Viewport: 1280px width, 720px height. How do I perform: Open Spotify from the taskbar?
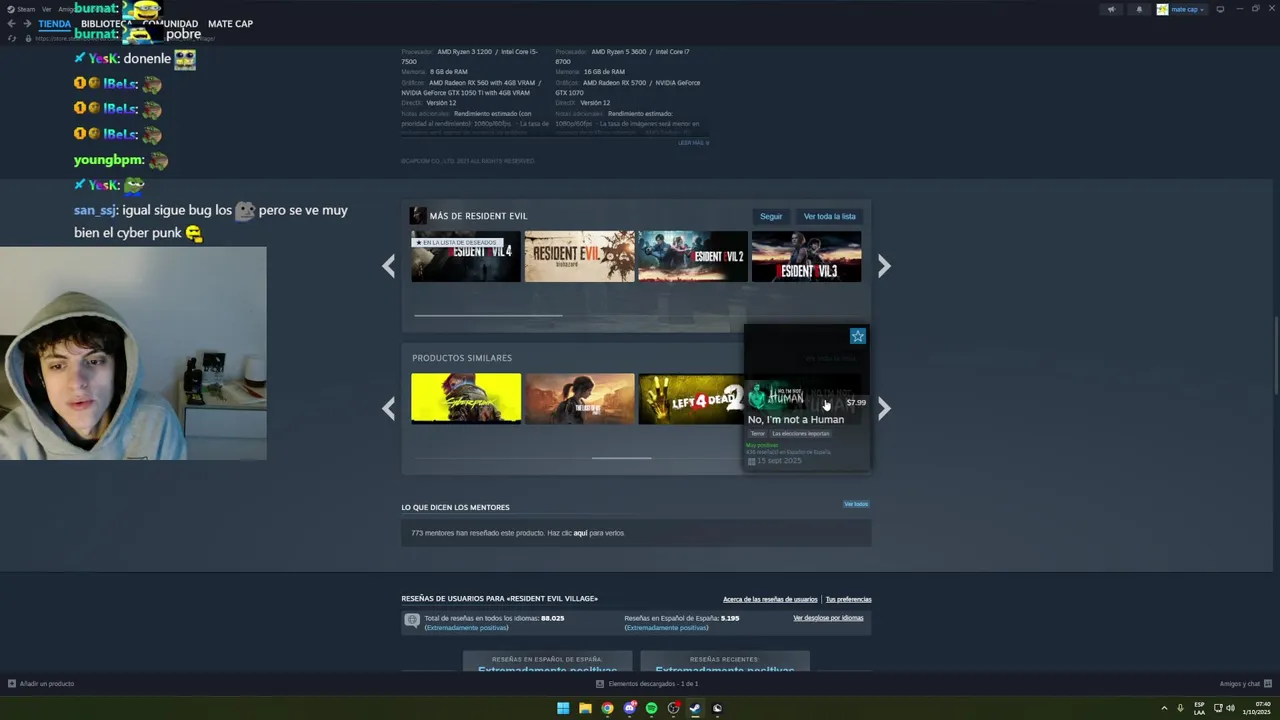click(651, 708)
